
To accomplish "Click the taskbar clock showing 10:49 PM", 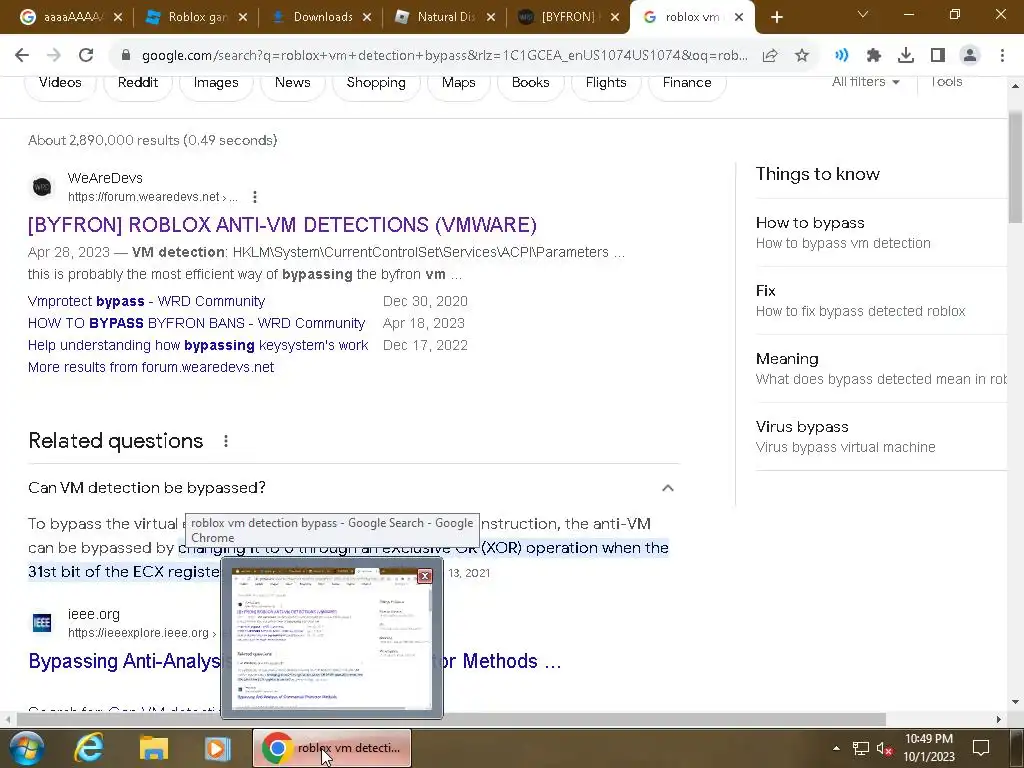I will click(x=929, y=748).
